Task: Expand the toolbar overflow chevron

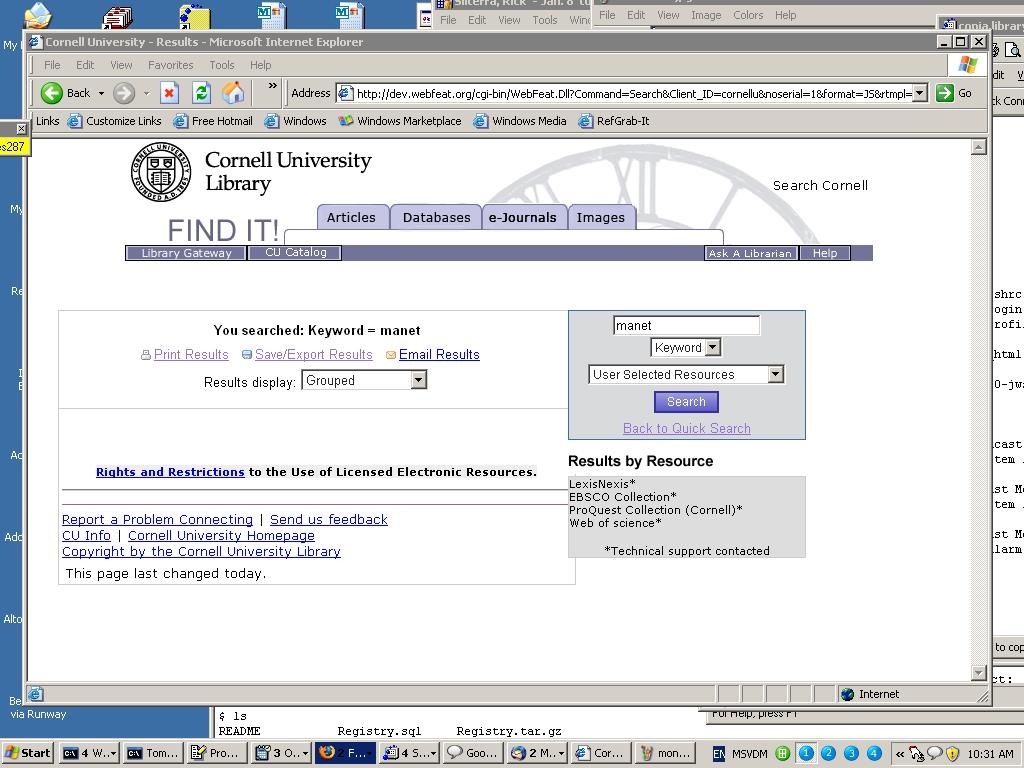Action: click(273, 86)
